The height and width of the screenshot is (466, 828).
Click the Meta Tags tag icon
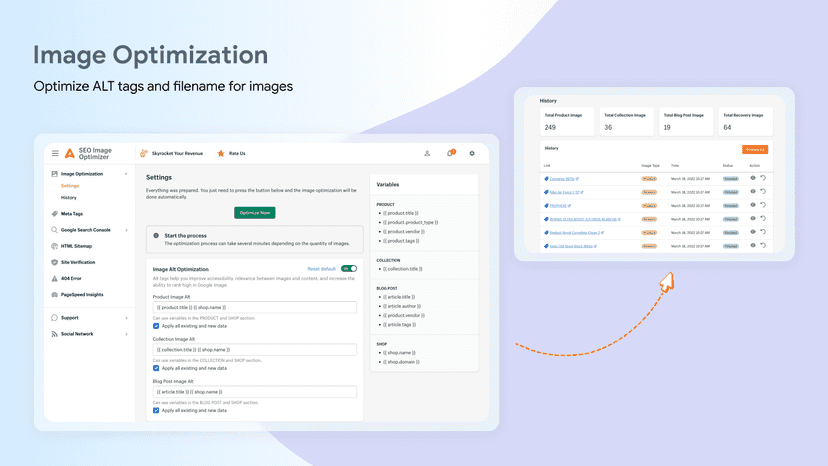54,214
